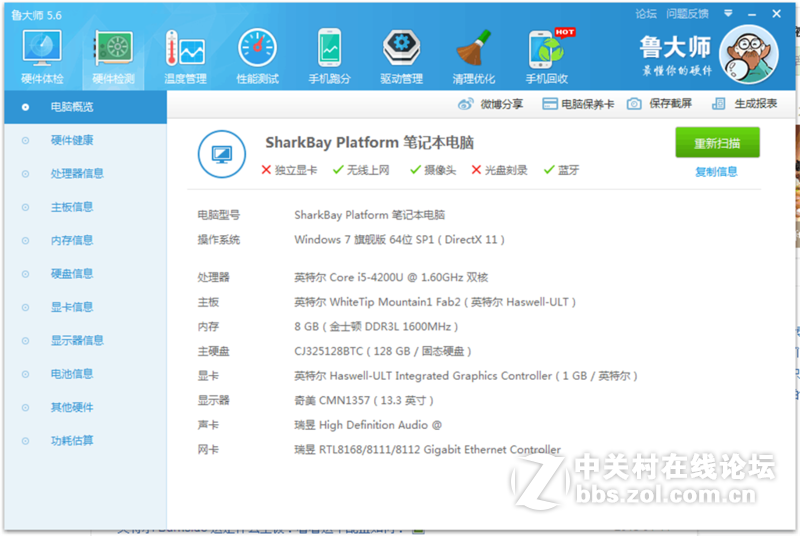The height and width of the screenshot is (536, 800).
Task: Click the 蓝牙 status indicator
Action: coord(561,170)
